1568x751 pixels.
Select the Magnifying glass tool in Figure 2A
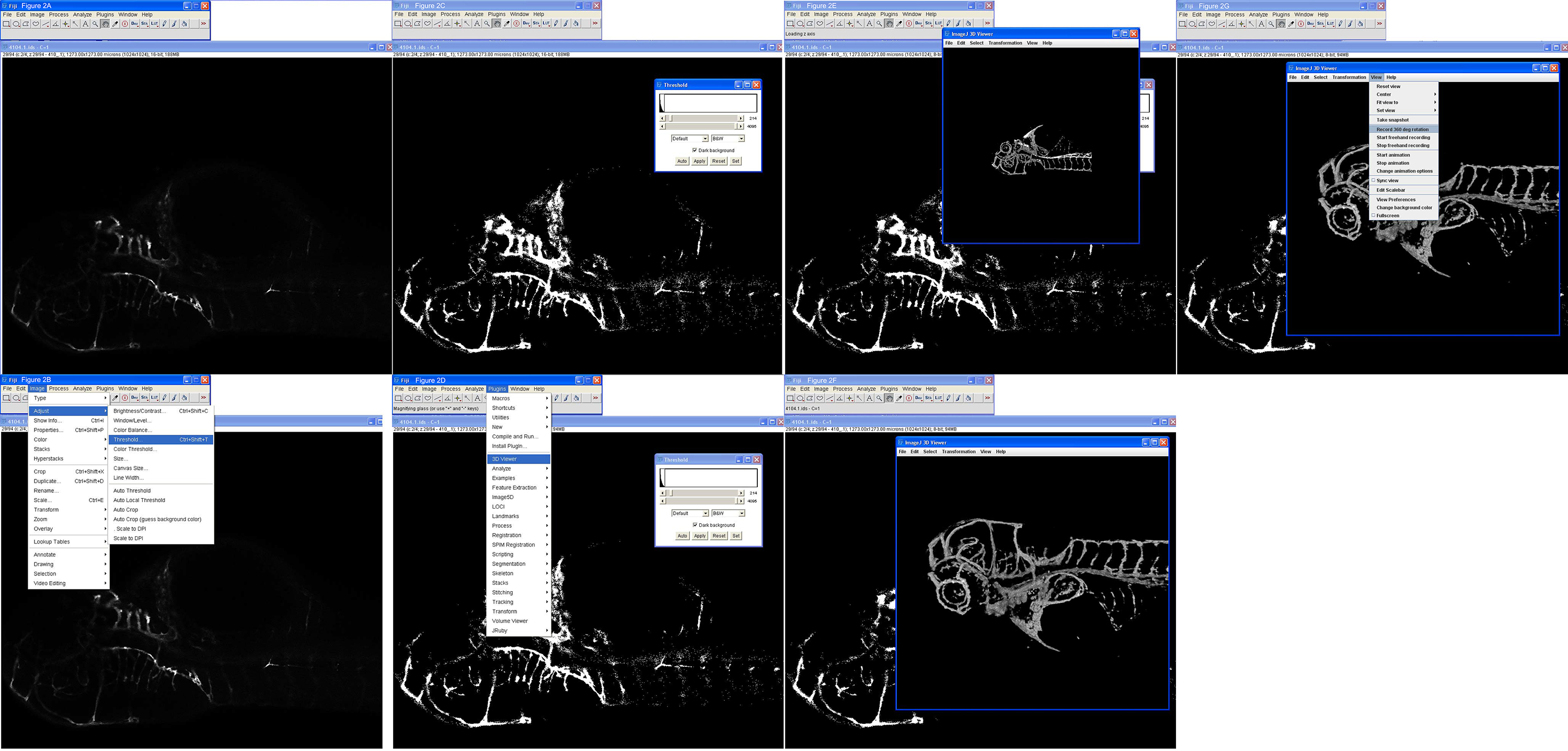point(95,25)
